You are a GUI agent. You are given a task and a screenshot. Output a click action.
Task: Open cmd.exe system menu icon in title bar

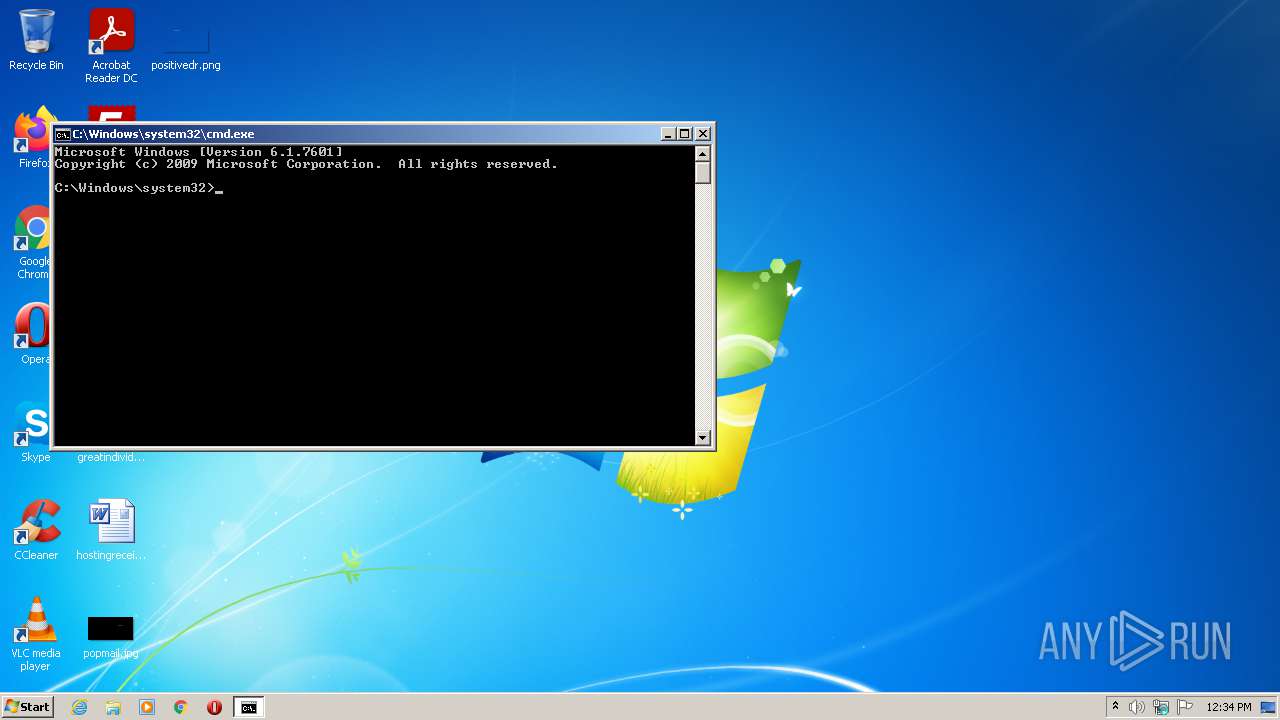[x=62, y=134]
